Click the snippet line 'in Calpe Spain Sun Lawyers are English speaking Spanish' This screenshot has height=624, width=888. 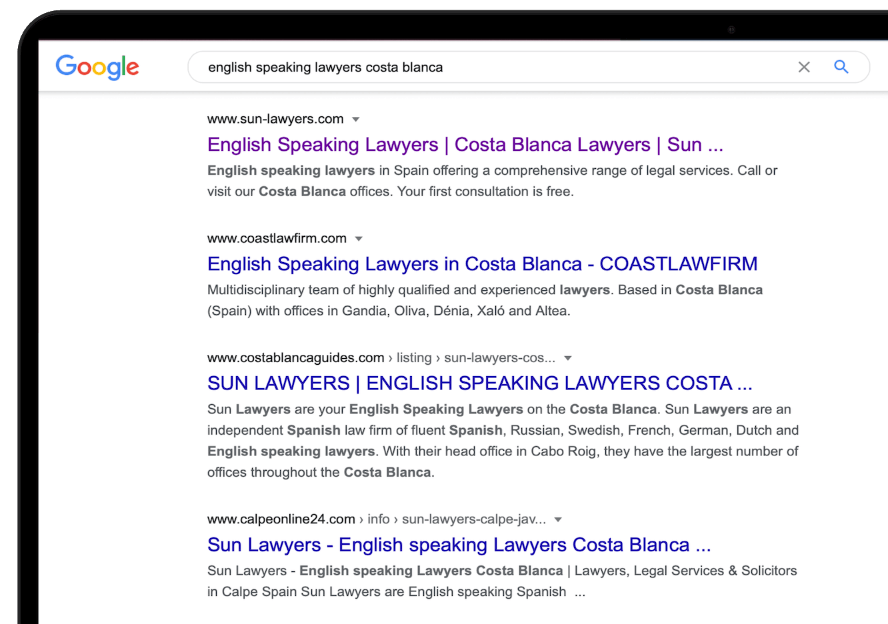tap(387, 592)
